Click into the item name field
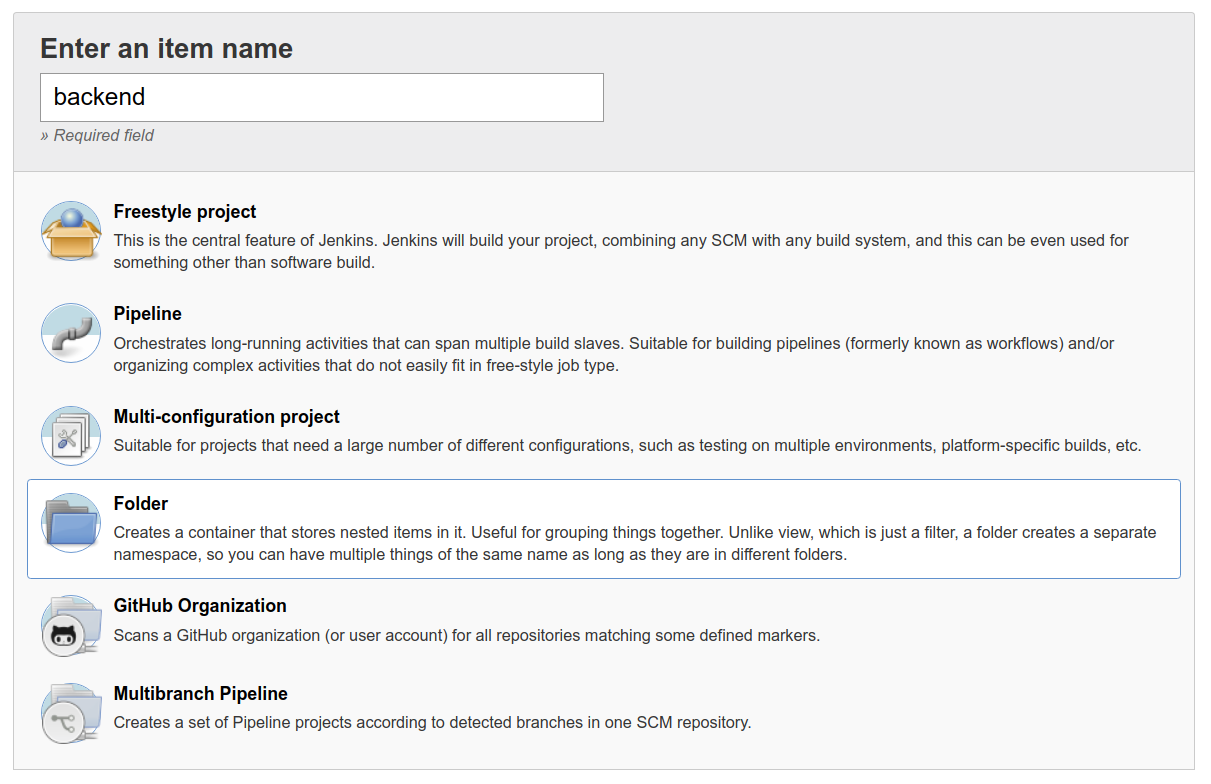1211x784 pixels. [x=321, y=97]
